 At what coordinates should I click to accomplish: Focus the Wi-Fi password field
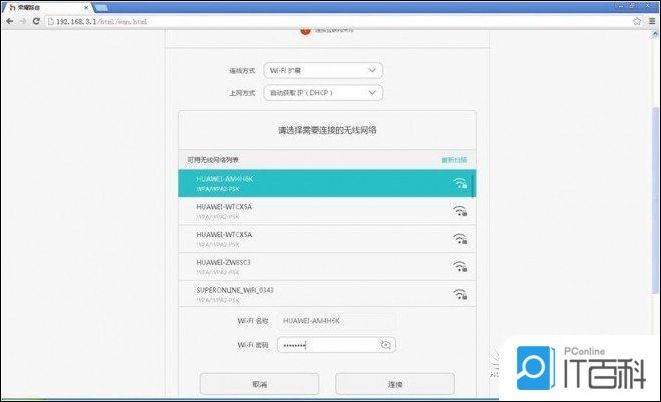336,345
